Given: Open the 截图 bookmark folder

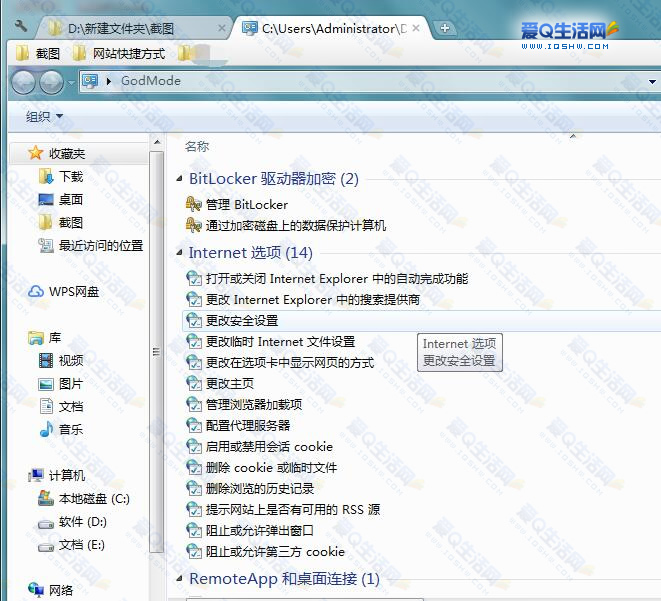Looking at the screenshot, I should click(x=38, y=54).
